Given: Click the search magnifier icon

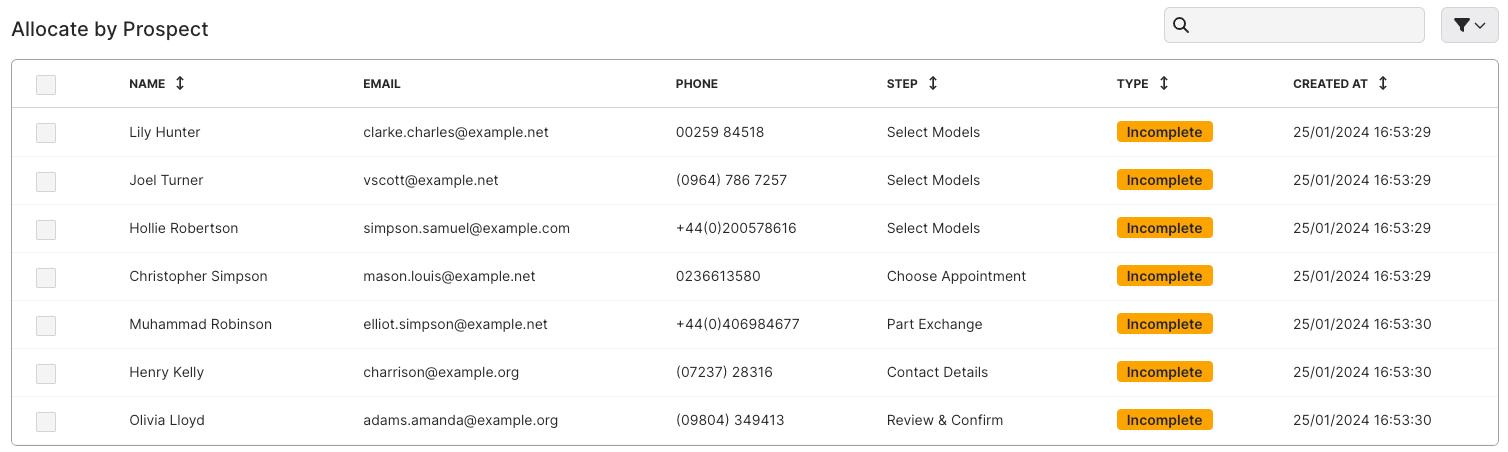Looking at the screenshot, I should coord(1181,26).
